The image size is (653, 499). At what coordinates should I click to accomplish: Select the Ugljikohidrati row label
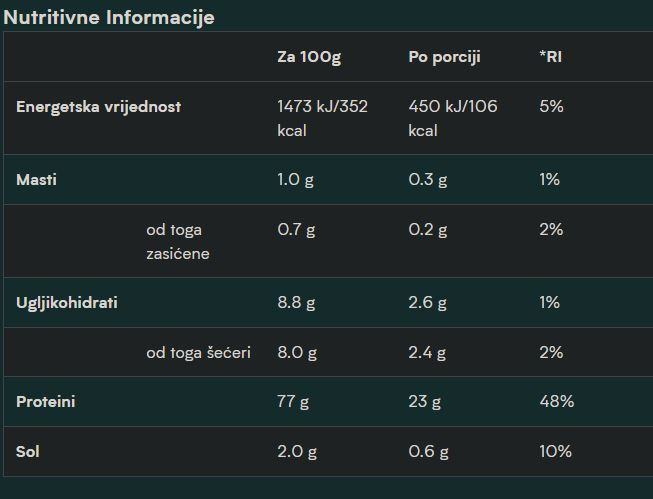point(66,303)
